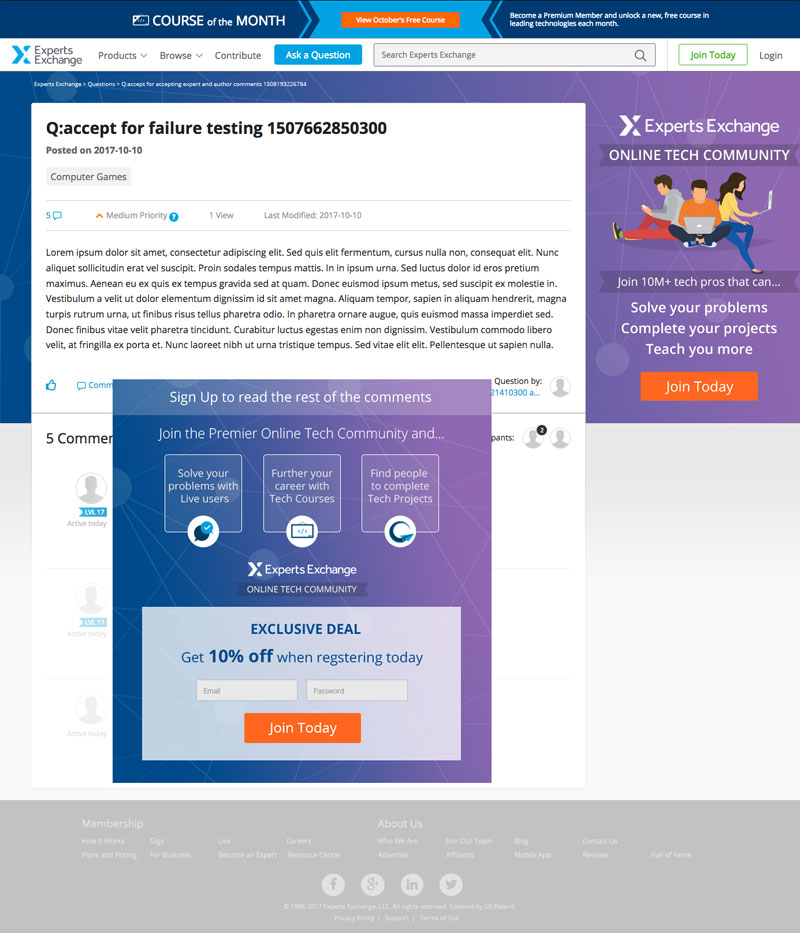The image size is (800, 933).
Task: Open the Contribute menu item
Action: point(238,55)
